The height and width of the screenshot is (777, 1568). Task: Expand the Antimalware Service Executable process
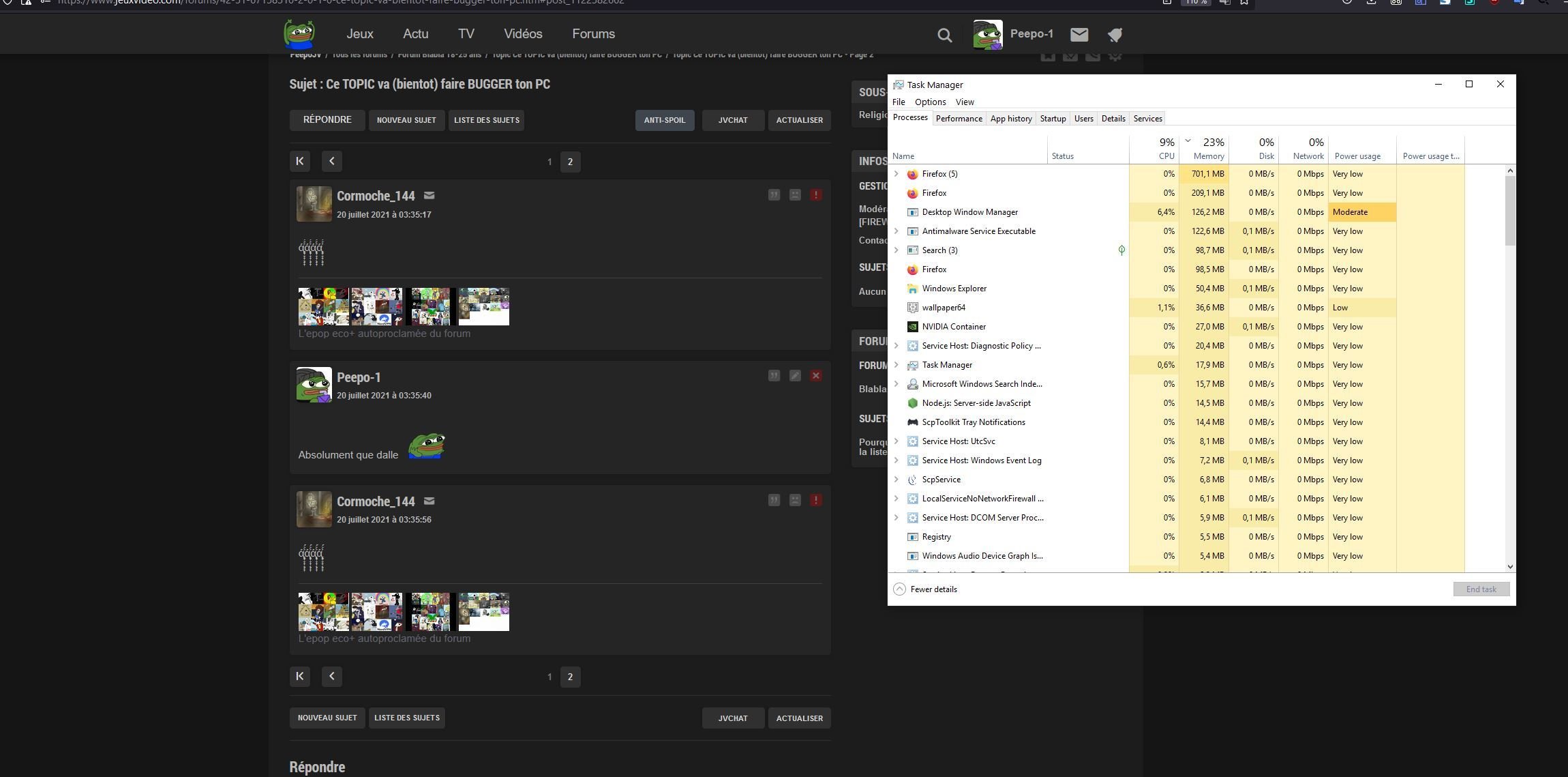[x=896, y=231]
